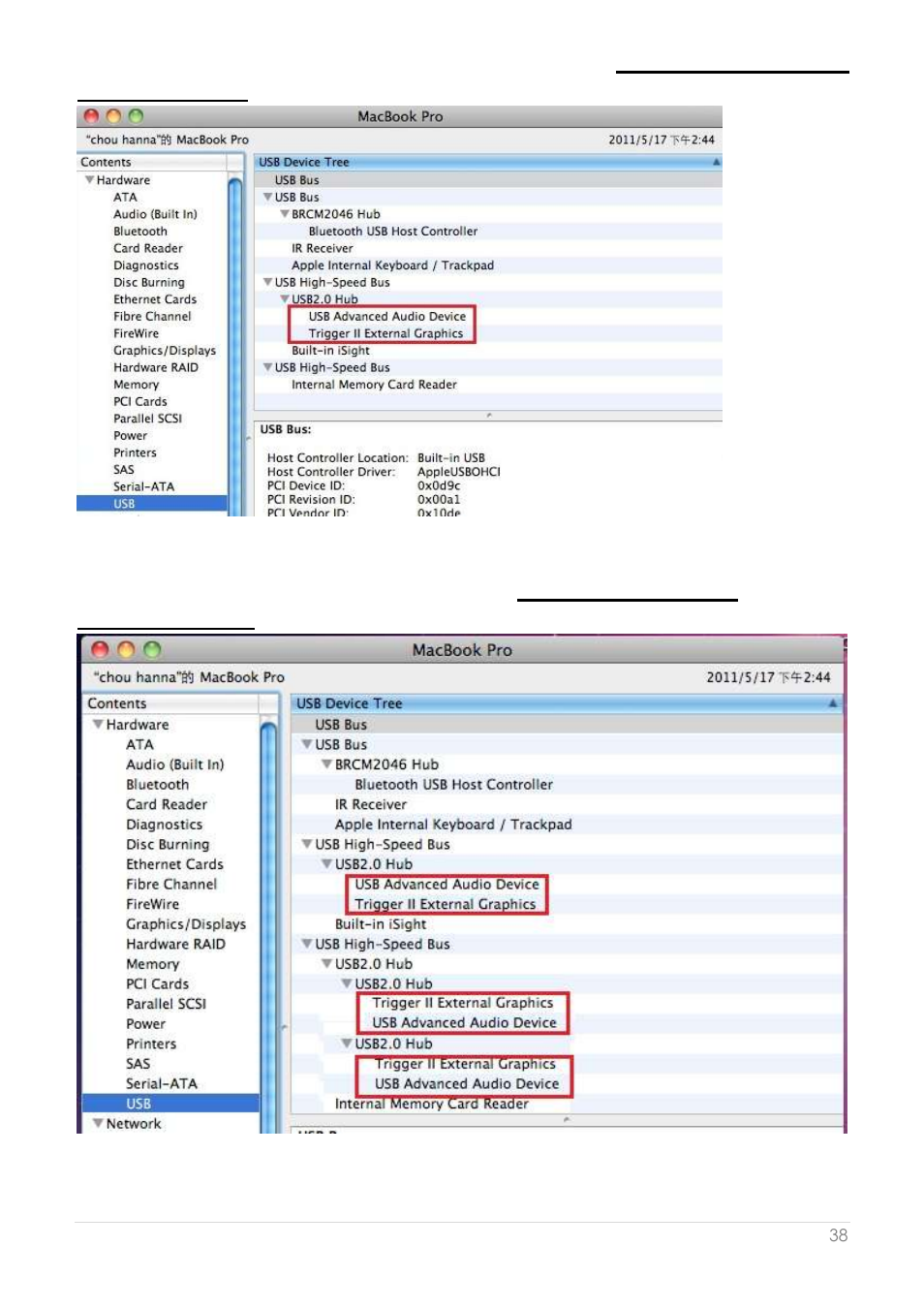The height and width of the screenshot is (1309, 924).
Task: Select Graphics/Displays in the lower window
Action: click(x=186, y=924)
